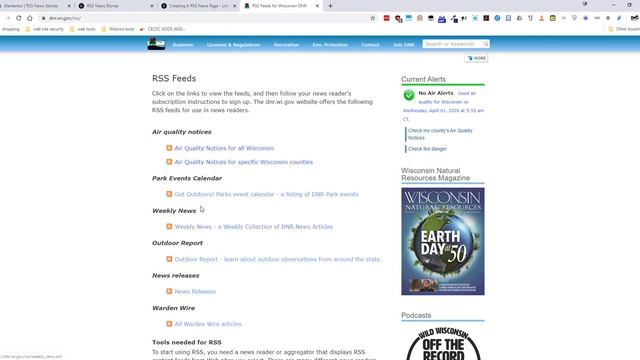Open the web tools bookmarks folder
The width and height of the screenshot is (640, 360).
[x=82, y=29]
